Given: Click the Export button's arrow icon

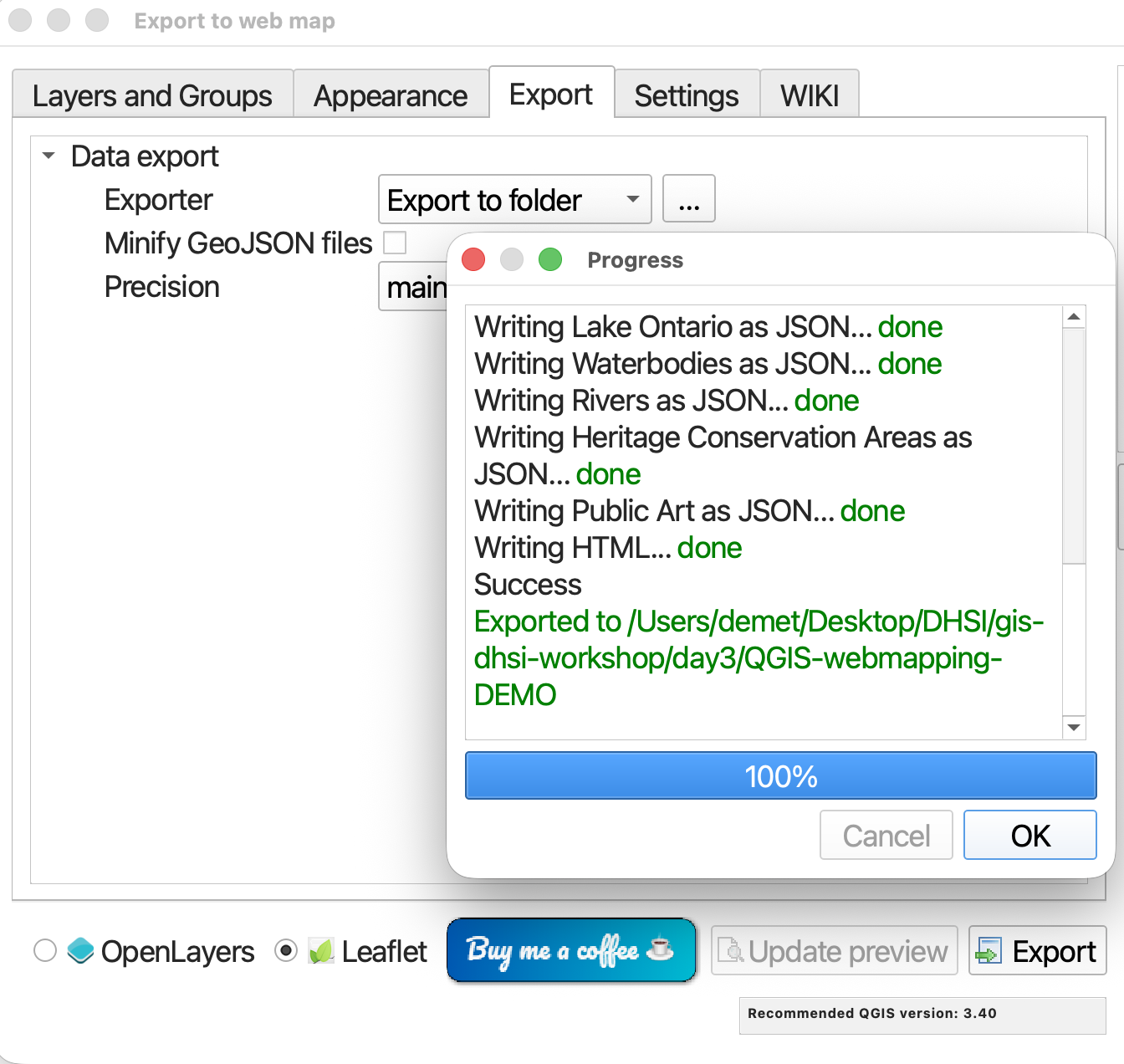Looking at the screenshot, I should (989, 950).
